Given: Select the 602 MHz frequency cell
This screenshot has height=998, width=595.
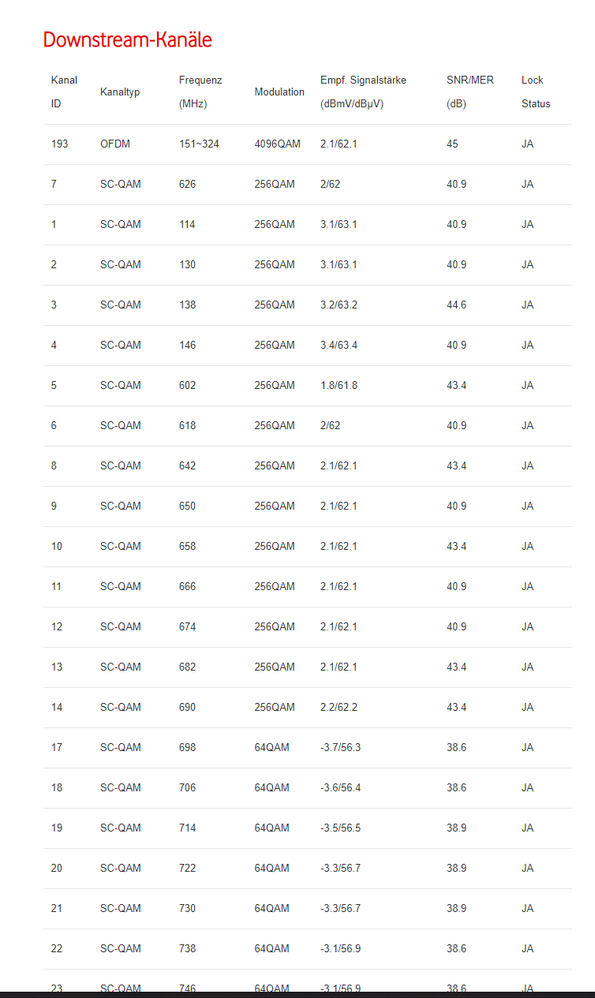Looking at the screenshot, I should 187,385.
